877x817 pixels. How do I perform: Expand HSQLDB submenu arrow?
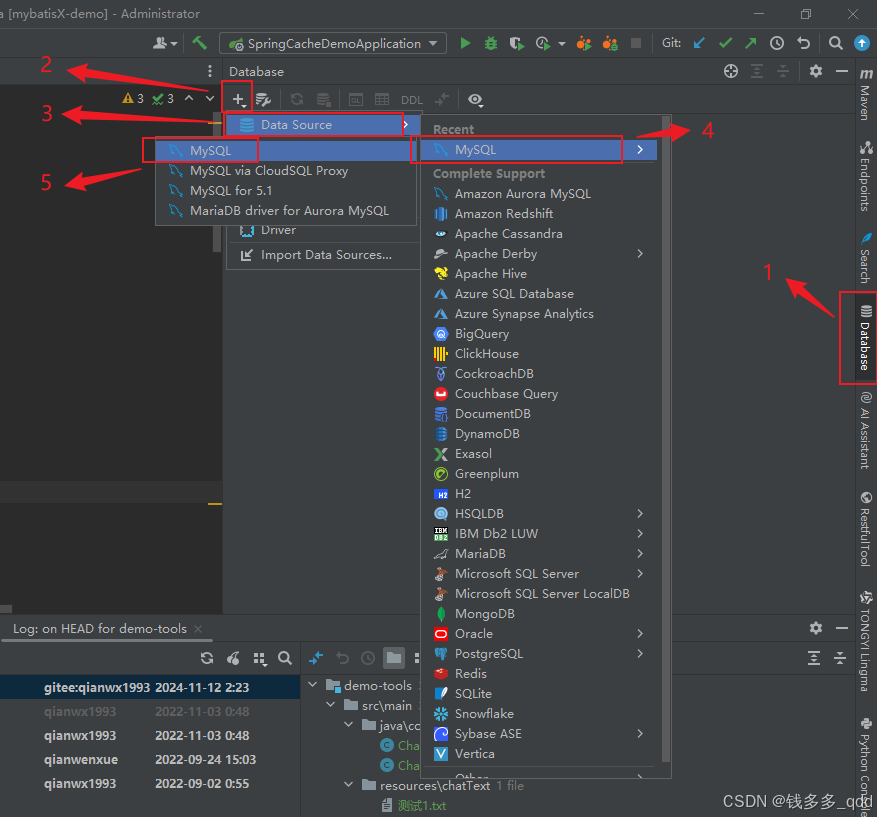pyautogui.click(x=640, y=513)
